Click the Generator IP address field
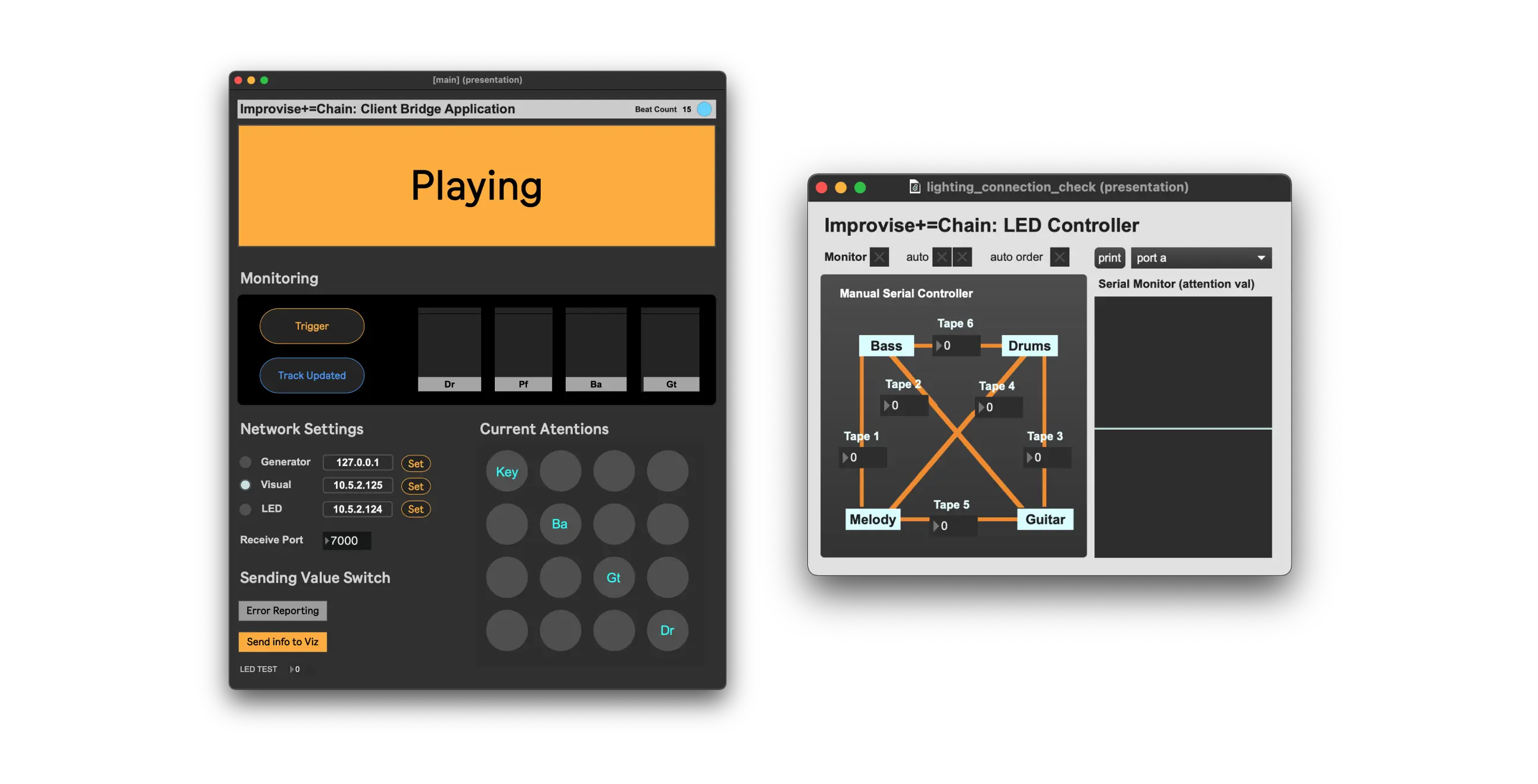 pyautogui.click(x=358, y=462)
